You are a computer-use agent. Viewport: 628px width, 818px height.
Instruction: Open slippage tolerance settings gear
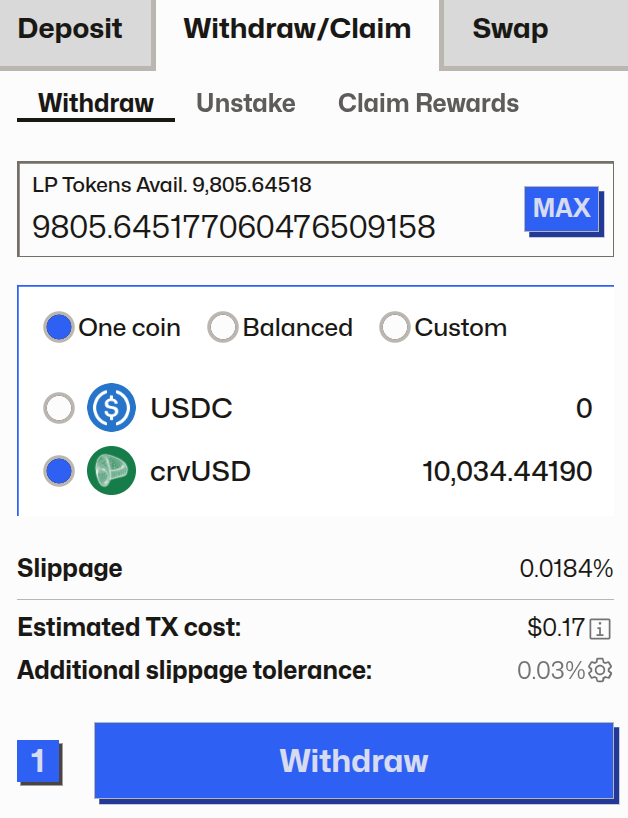click(600, 670)
